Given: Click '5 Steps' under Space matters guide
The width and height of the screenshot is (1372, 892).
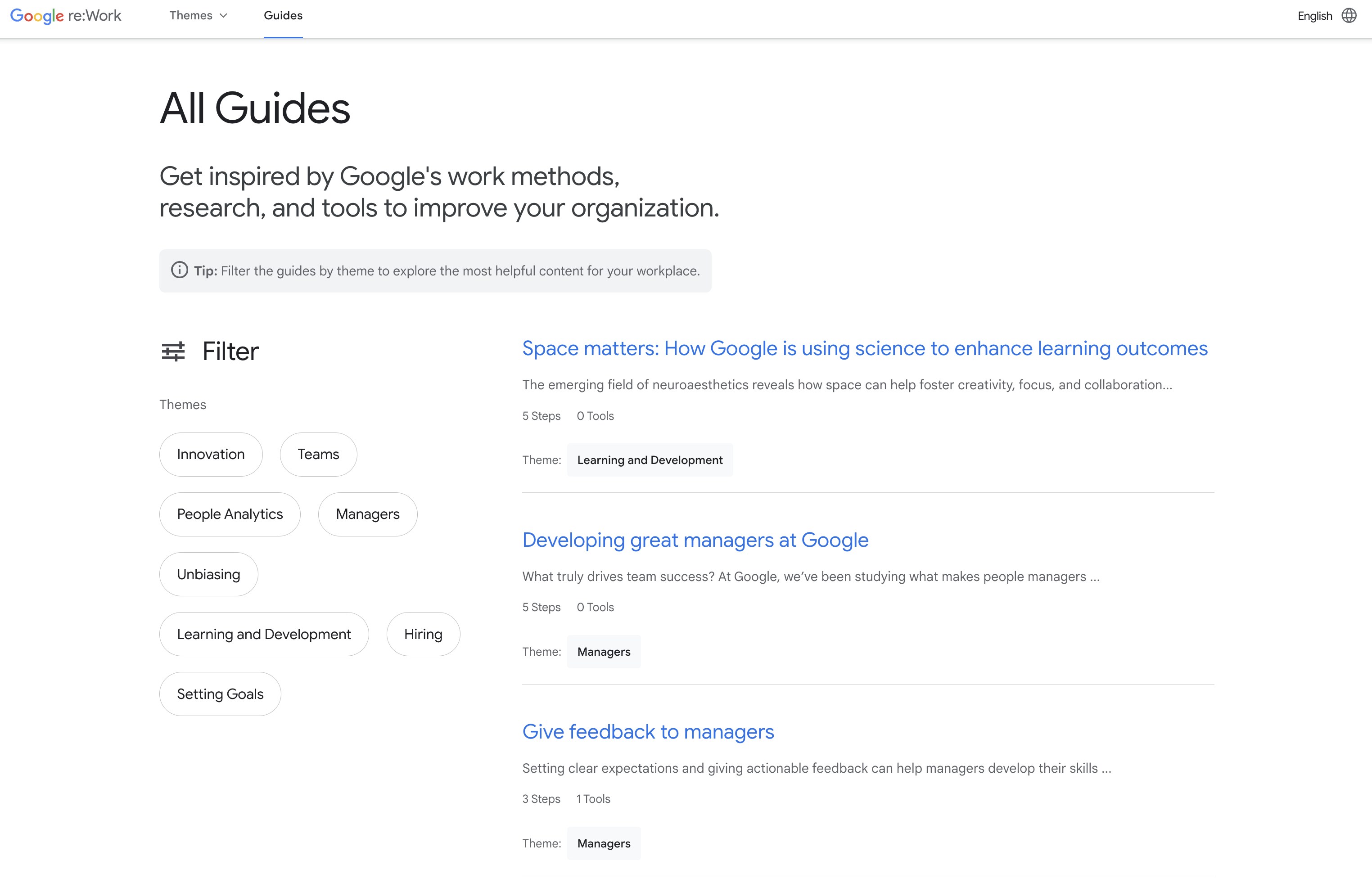Looking at the screenshot, I should (x=542, y=416).
